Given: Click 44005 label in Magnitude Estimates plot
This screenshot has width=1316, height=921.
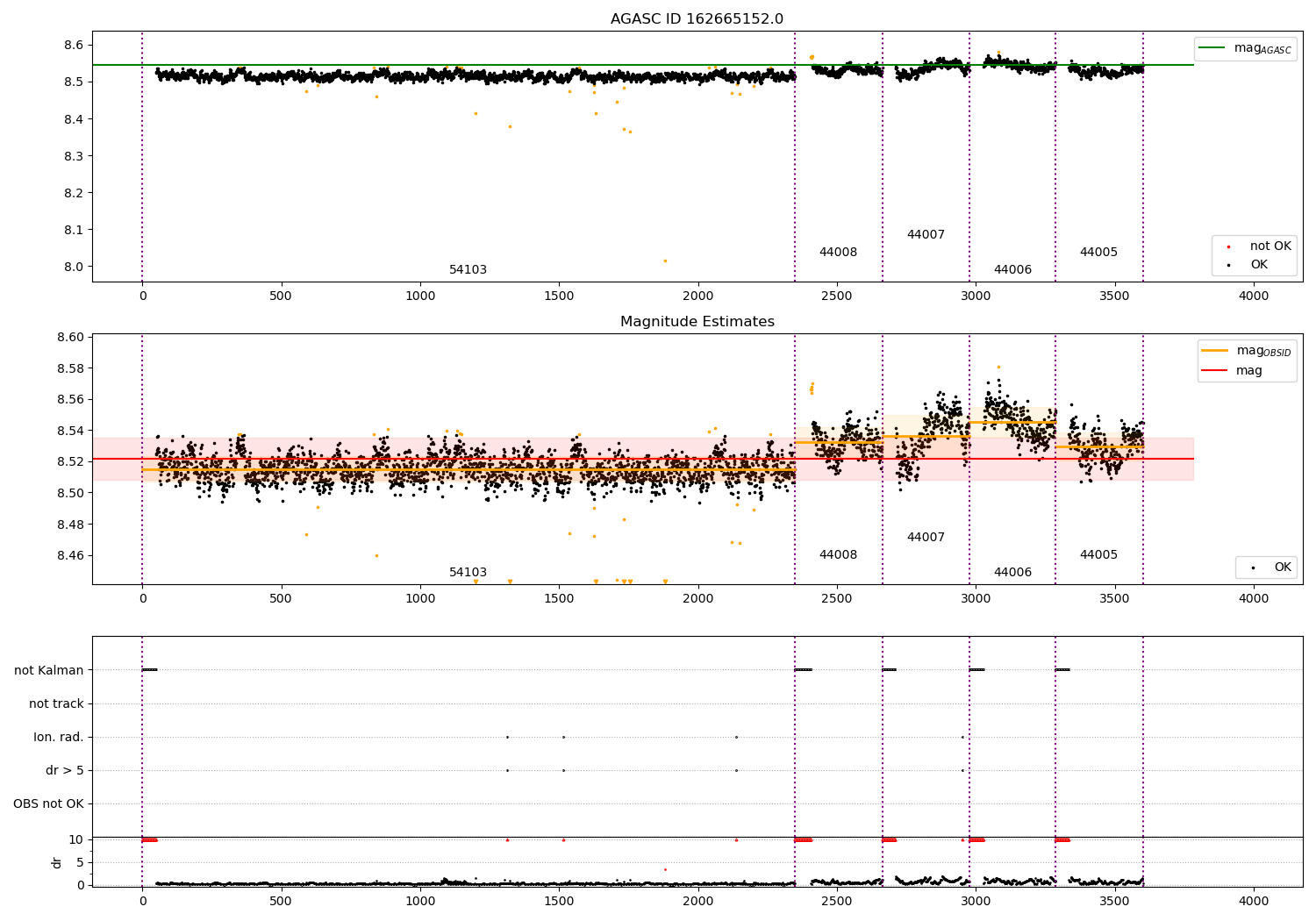Looking at the screenshot, I should click(x=1098, y=555).
